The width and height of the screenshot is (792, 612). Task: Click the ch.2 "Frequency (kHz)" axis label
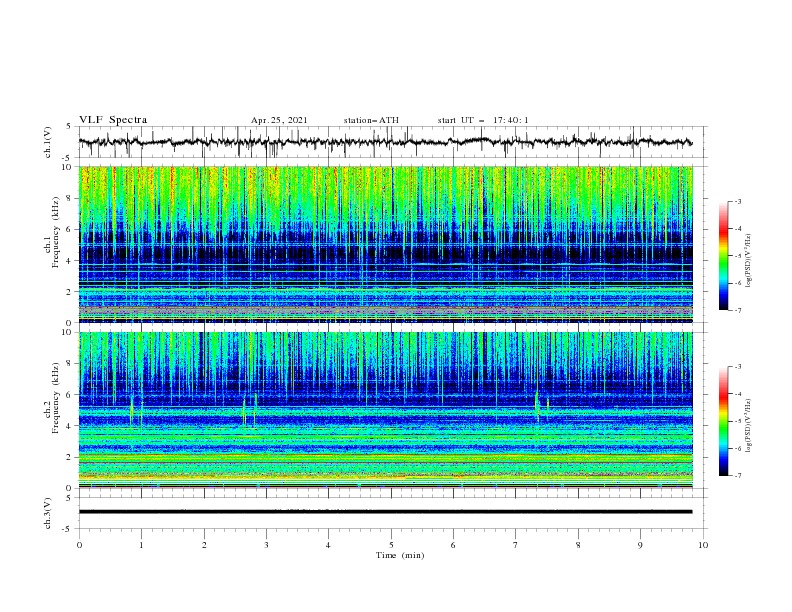tap(56, 398)
